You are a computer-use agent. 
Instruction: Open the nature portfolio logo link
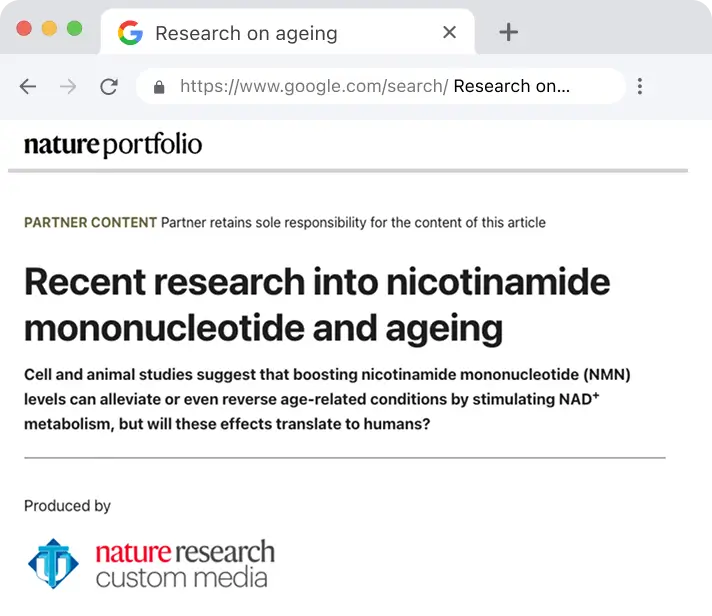pyautogui.click(x=113, y=145)
